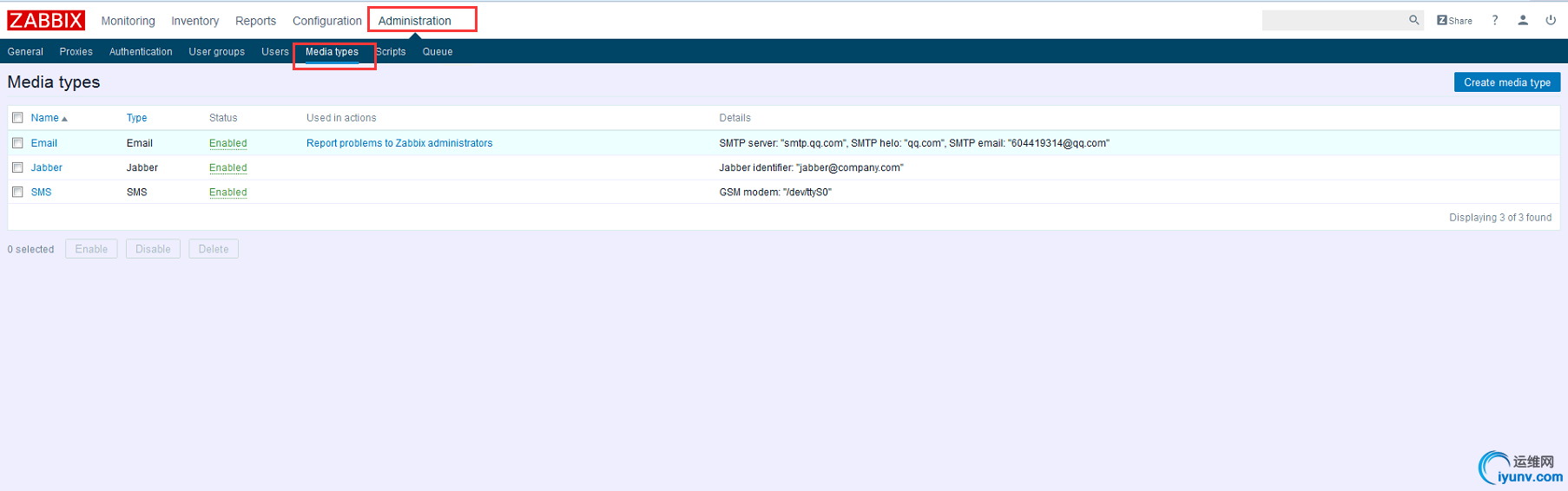Go to the Scripts submenu
The width and height of the screenshot is (1568, 491).
391,52
